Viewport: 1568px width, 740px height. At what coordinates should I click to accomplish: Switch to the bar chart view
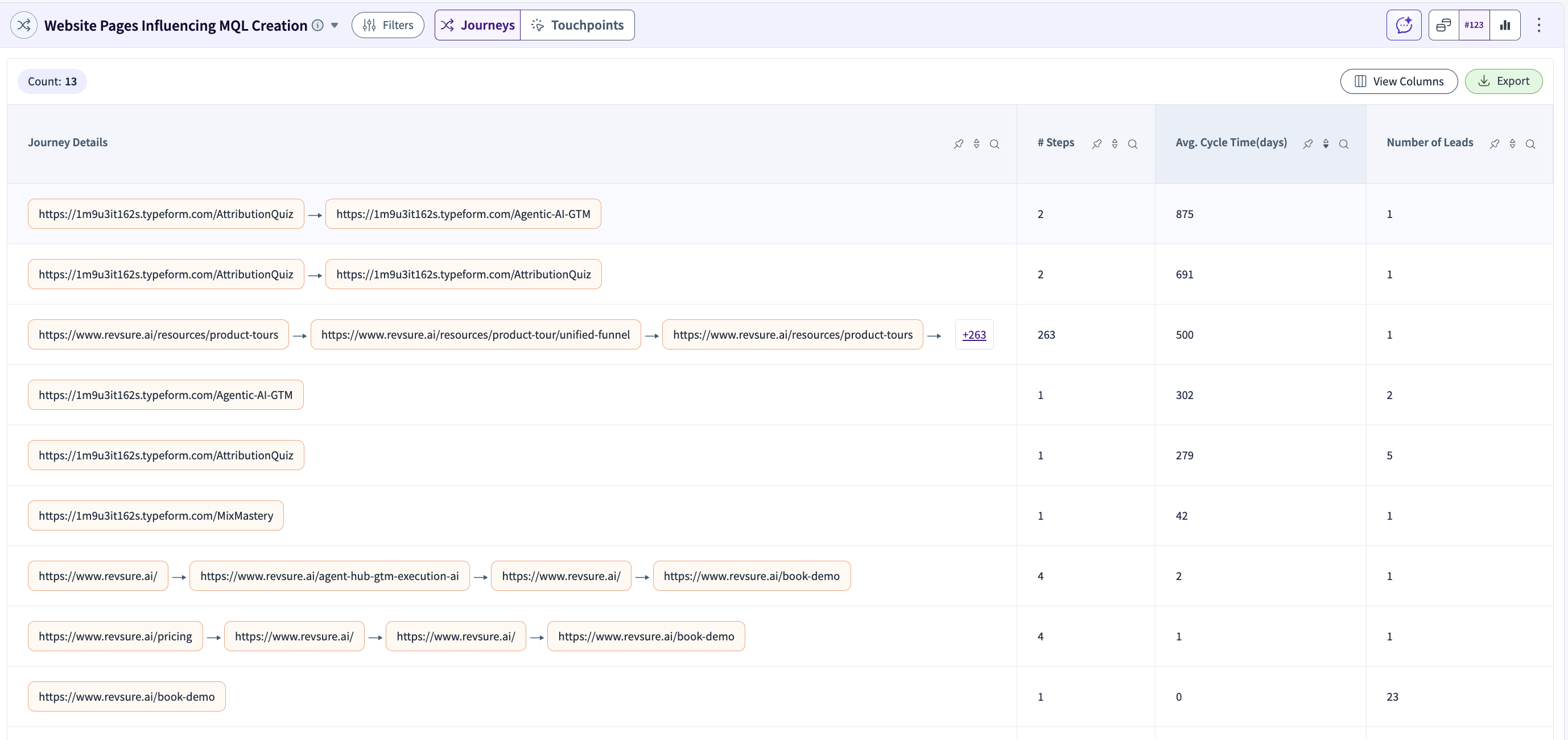point(1505,25)
